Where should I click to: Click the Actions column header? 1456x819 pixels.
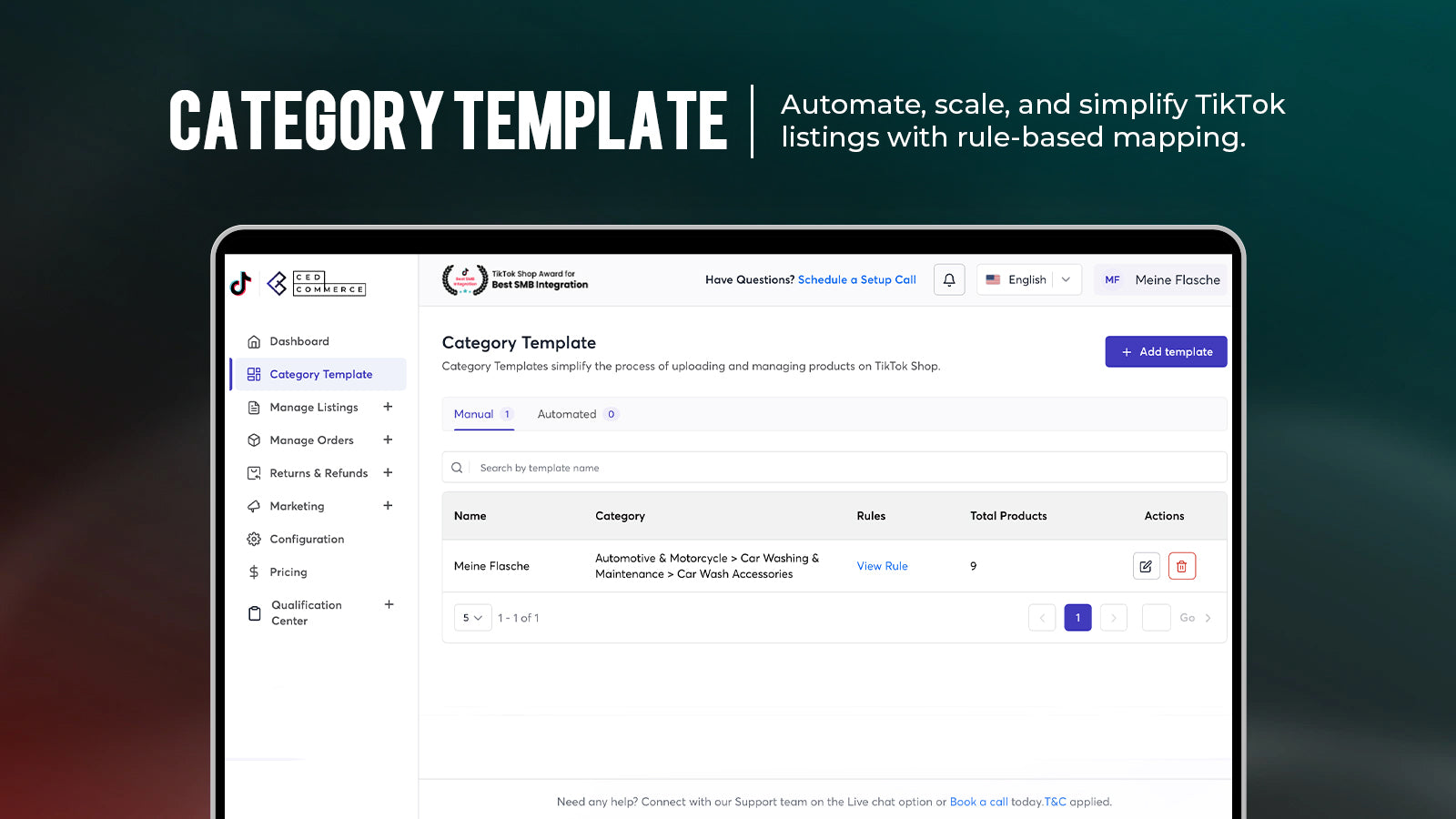[1164, 516]
